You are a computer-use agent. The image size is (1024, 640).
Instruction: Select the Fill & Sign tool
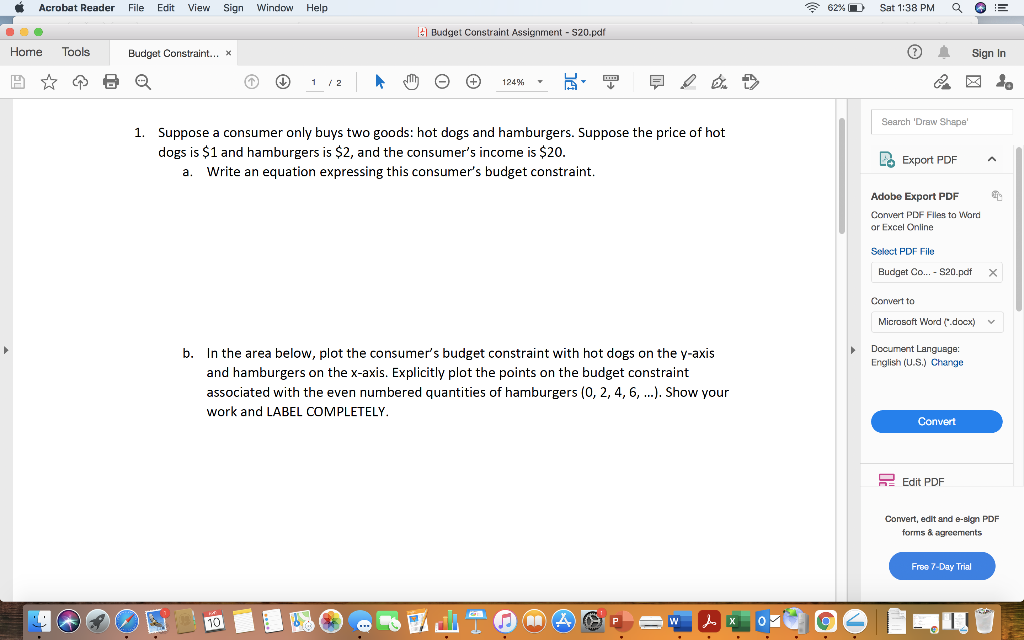[720, 82]
